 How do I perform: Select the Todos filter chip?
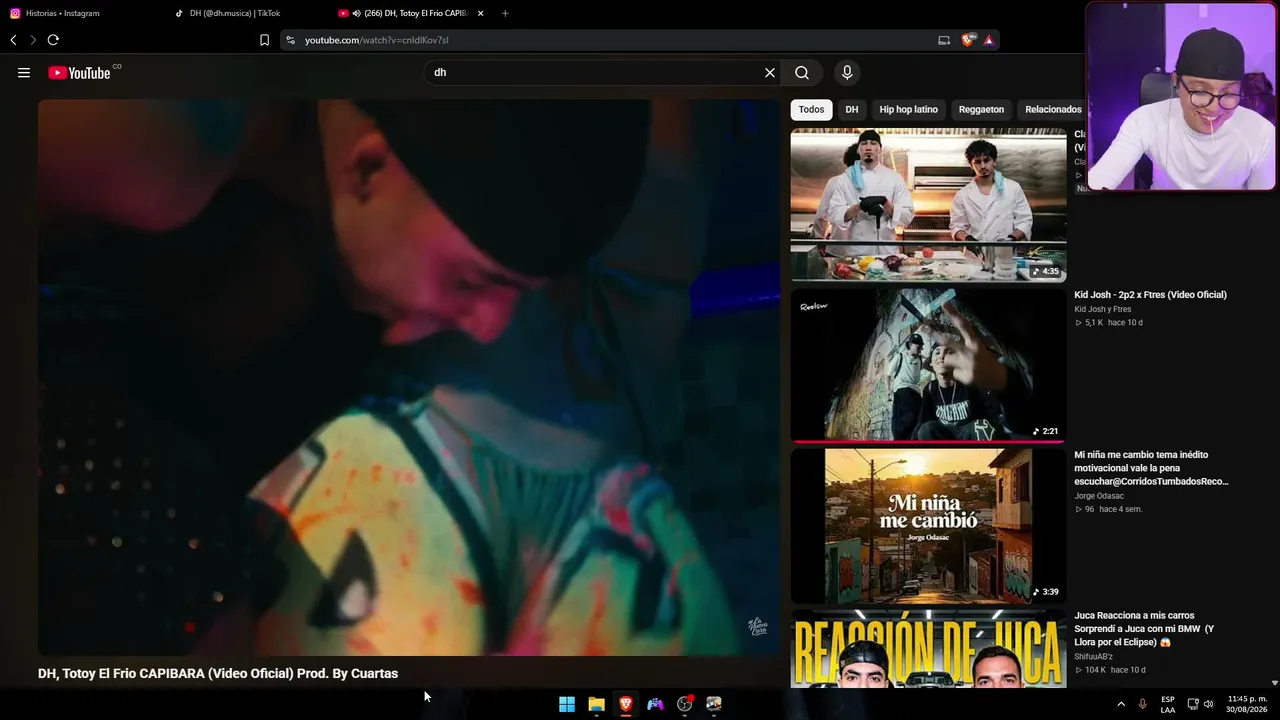pyautogui.click(x=811, y=109)
